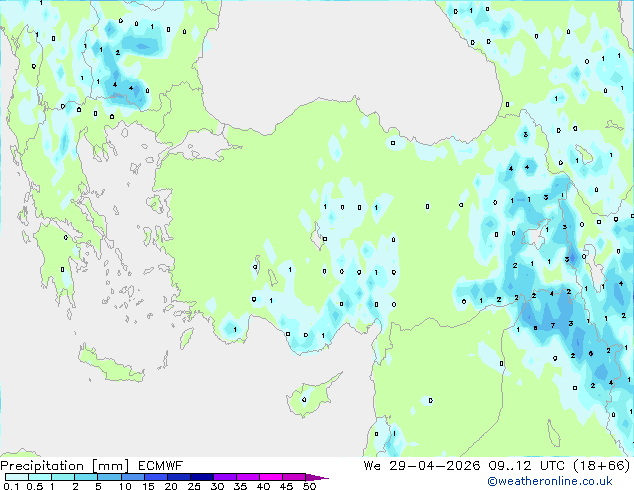
Task: Select the 30–35 mm purple legend box
Action: 225,477
